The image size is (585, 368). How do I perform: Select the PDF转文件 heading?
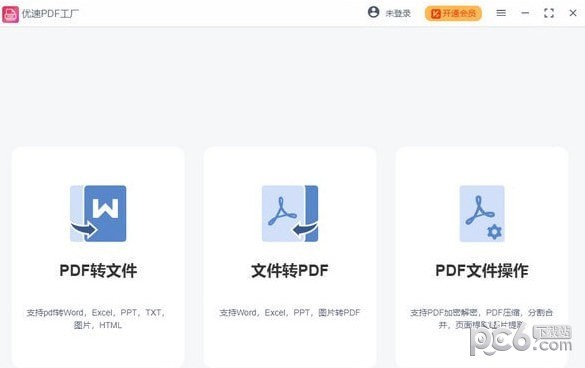[x=98, y=271]
